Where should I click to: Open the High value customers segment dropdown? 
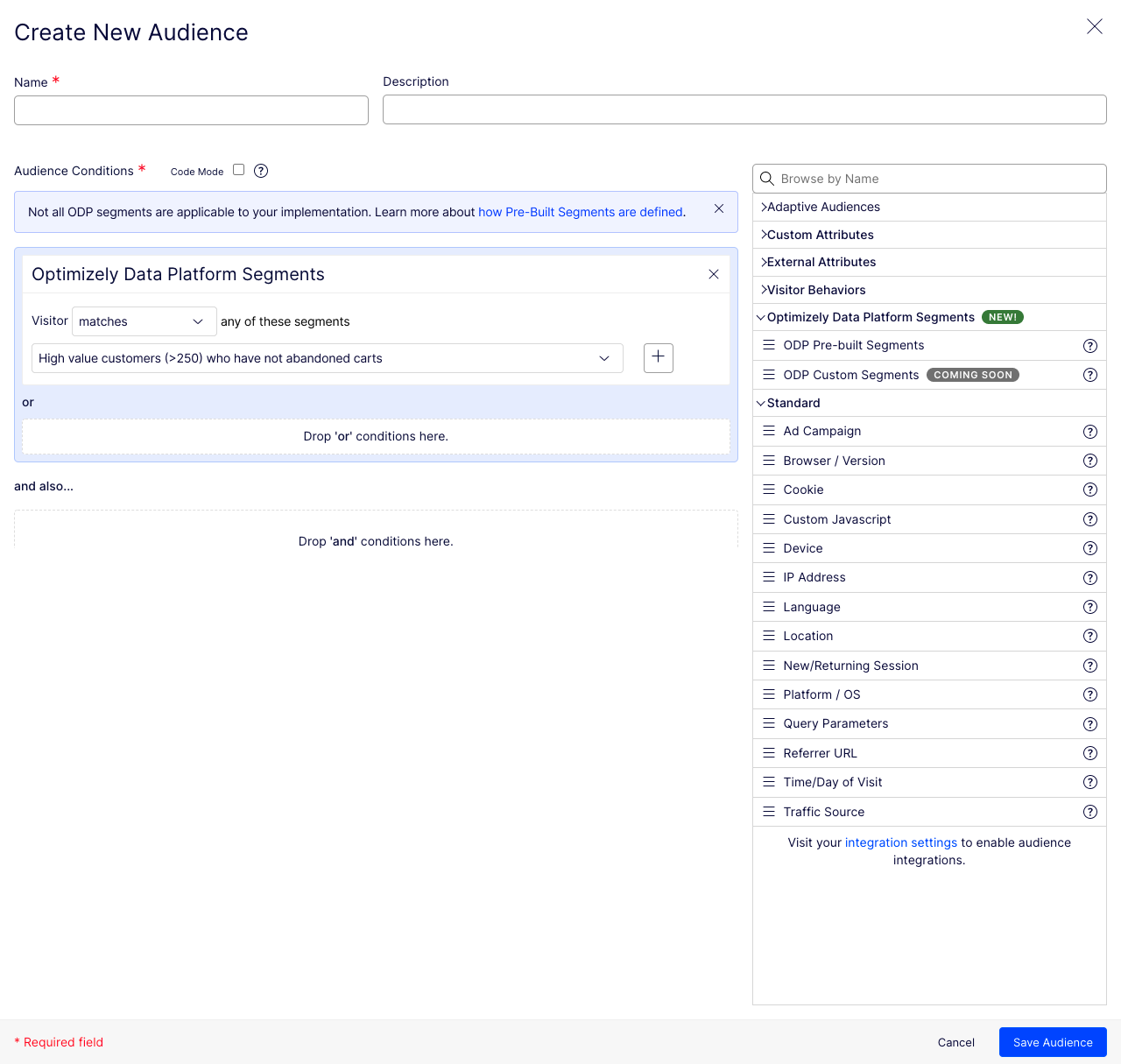(328, 358)
